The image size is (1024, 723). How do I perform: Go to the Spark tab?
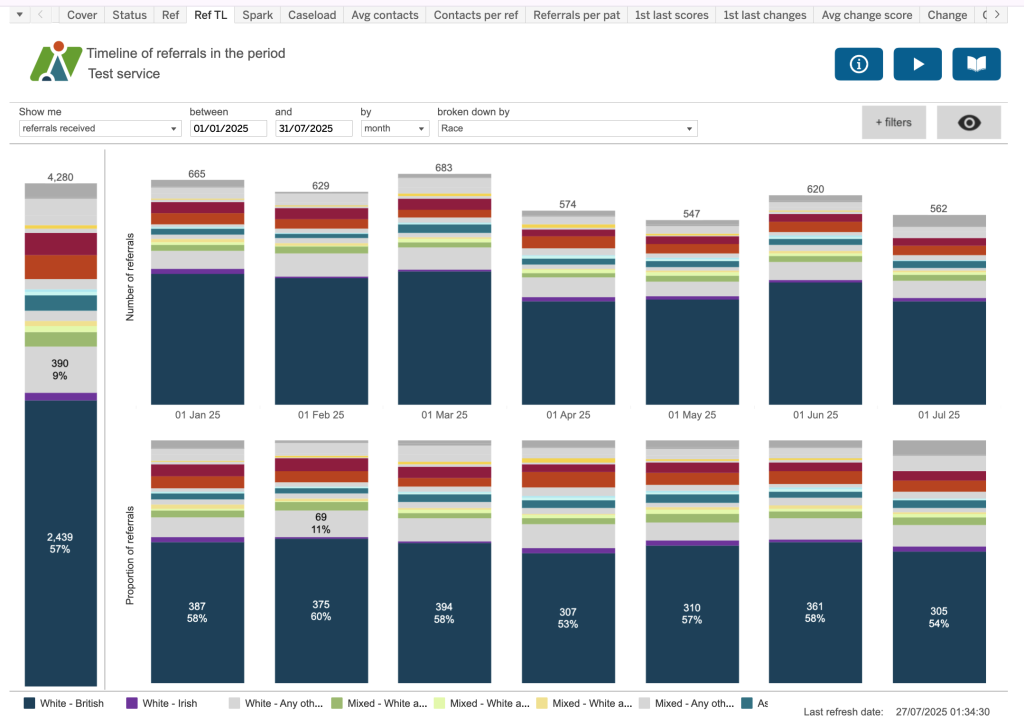(257, 15)
